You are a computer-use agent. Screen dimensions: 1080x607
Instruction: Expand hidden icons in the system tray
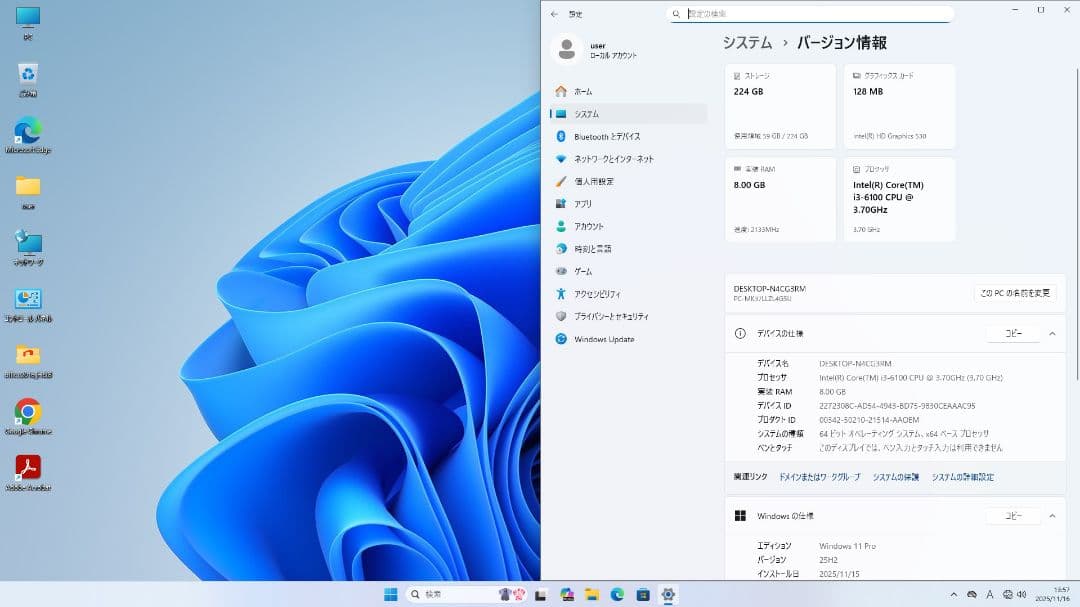coord(954,593)
